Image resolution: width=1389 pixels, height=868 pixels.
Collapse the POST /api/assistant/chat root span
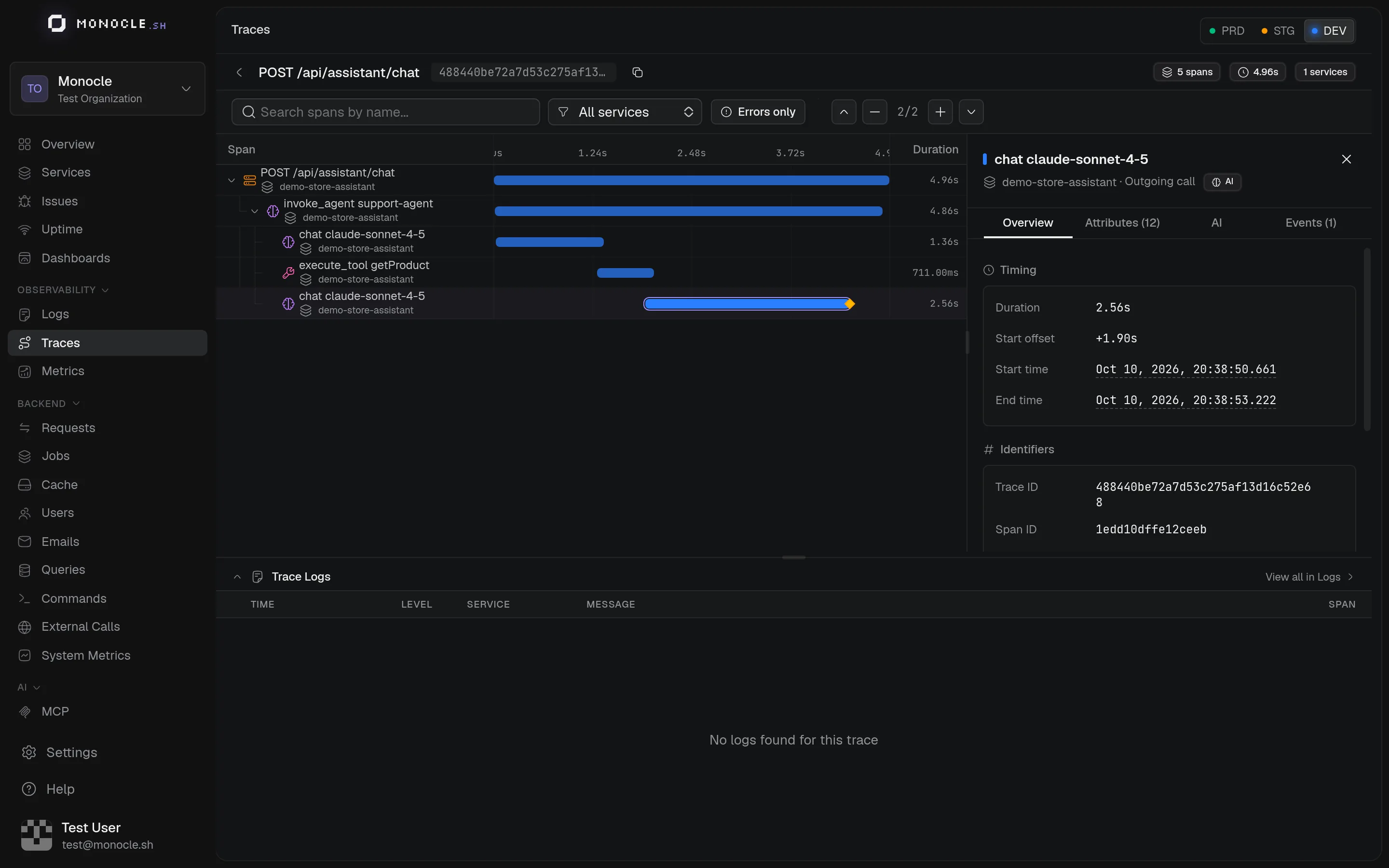[x=231, y=180]
